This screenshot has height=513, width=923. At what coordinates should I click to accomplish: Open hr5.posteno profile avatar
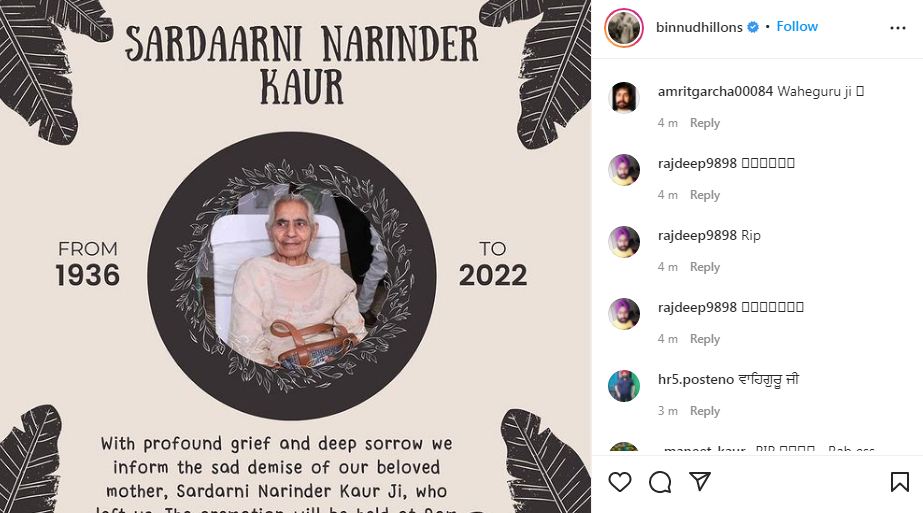click(x=623, y=386)
